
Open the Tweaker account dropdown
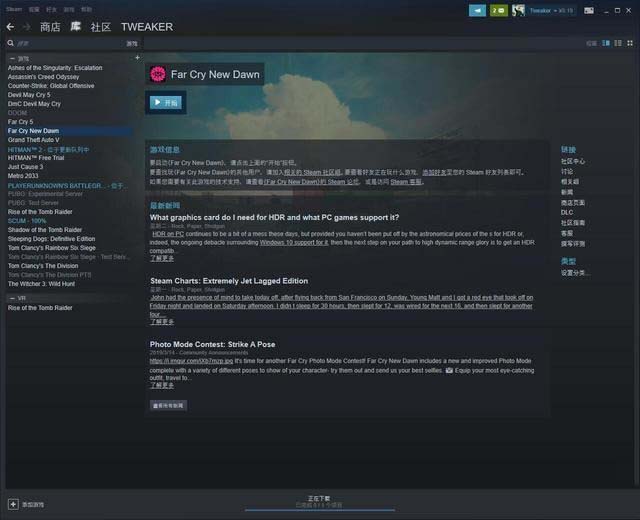[x=551, y=11]
